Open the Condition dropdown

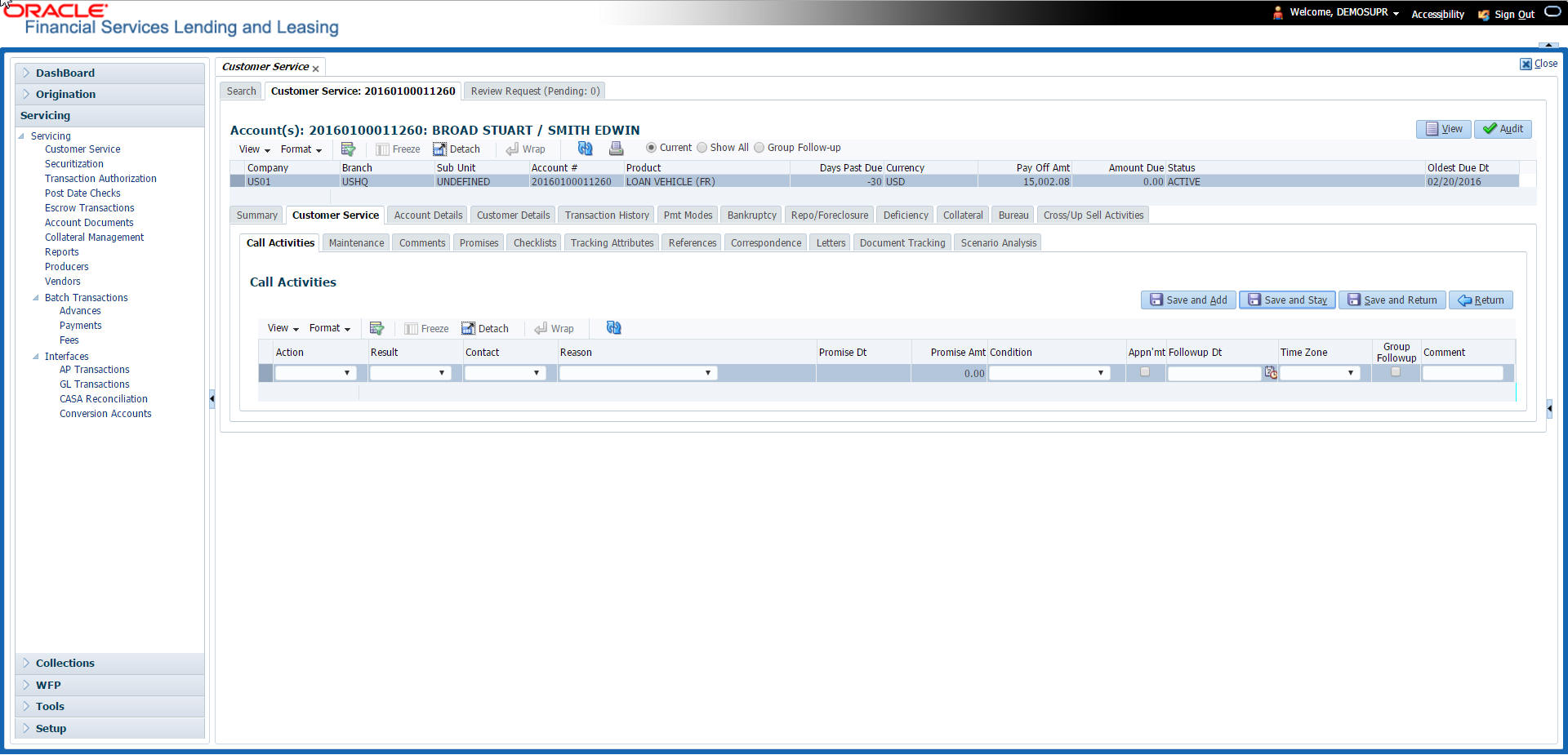1049,373
